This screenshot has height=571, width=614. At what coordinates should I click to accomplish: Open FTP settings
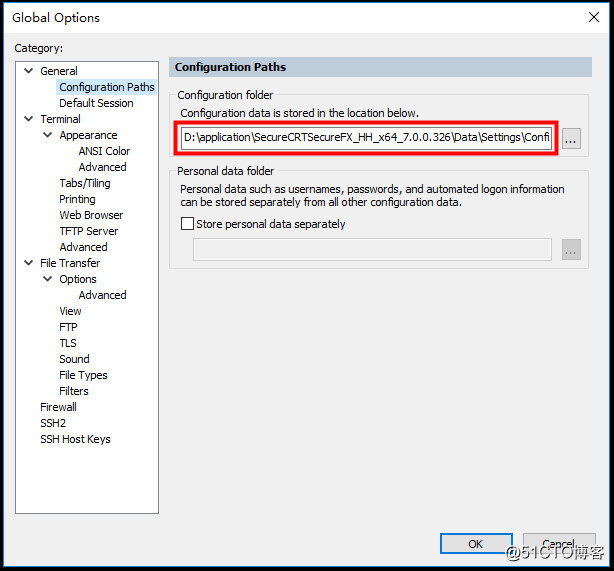68,327
